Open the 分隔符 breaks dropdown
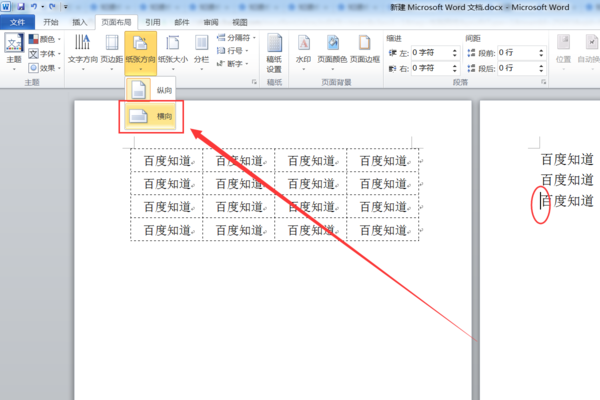 click(236, 38)
